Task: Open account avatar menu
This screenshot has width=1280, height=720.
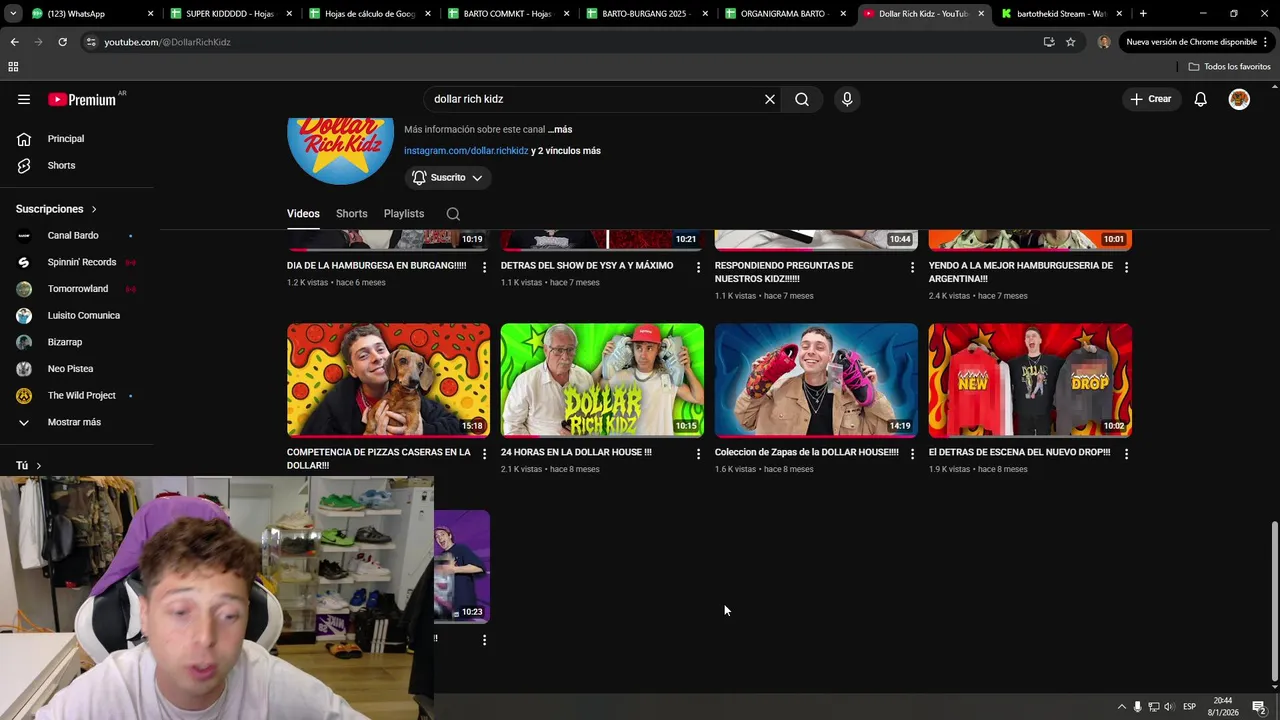Action: (1239, 99)
